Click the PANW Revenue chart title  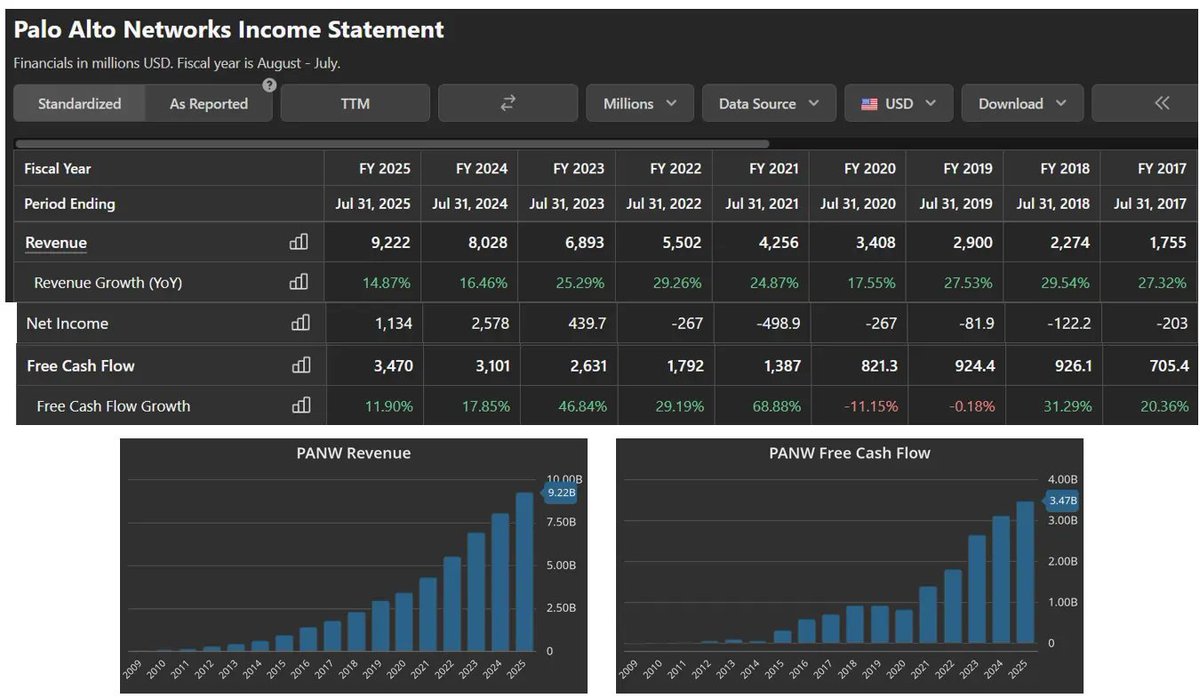[354, 453]
